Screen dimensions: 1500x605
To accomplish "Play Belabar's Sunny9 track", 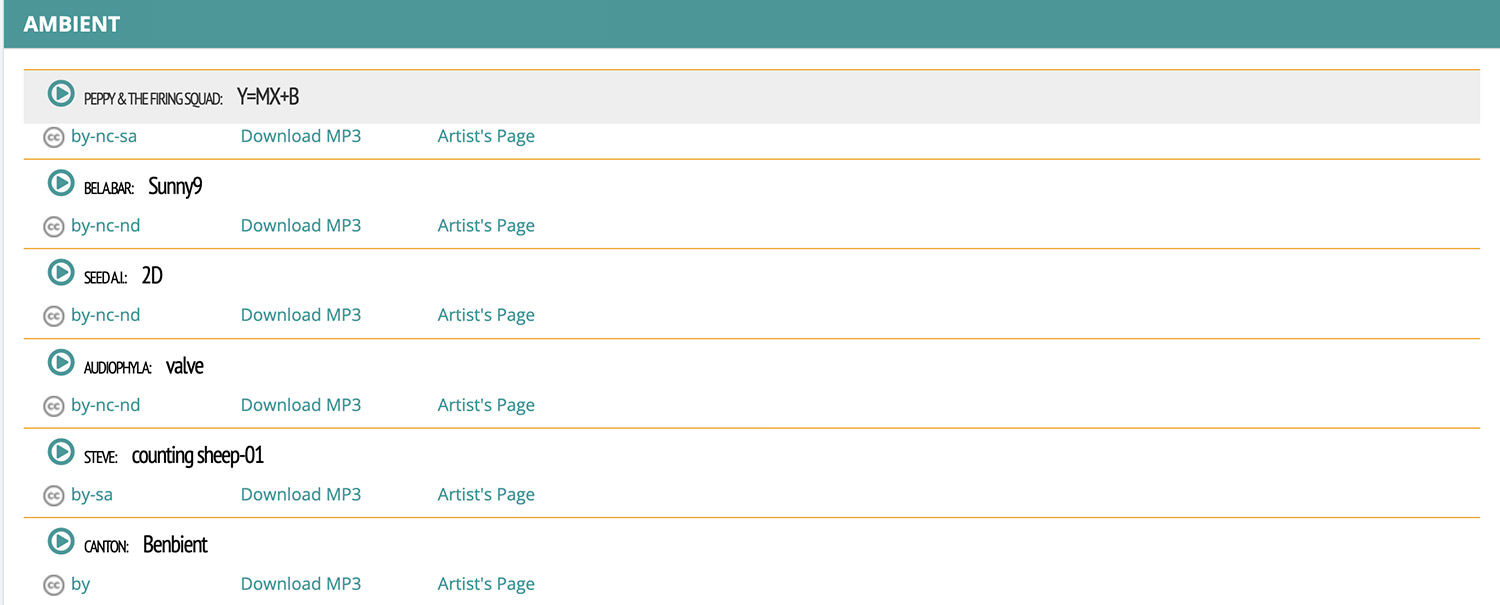I will point(61,183).
